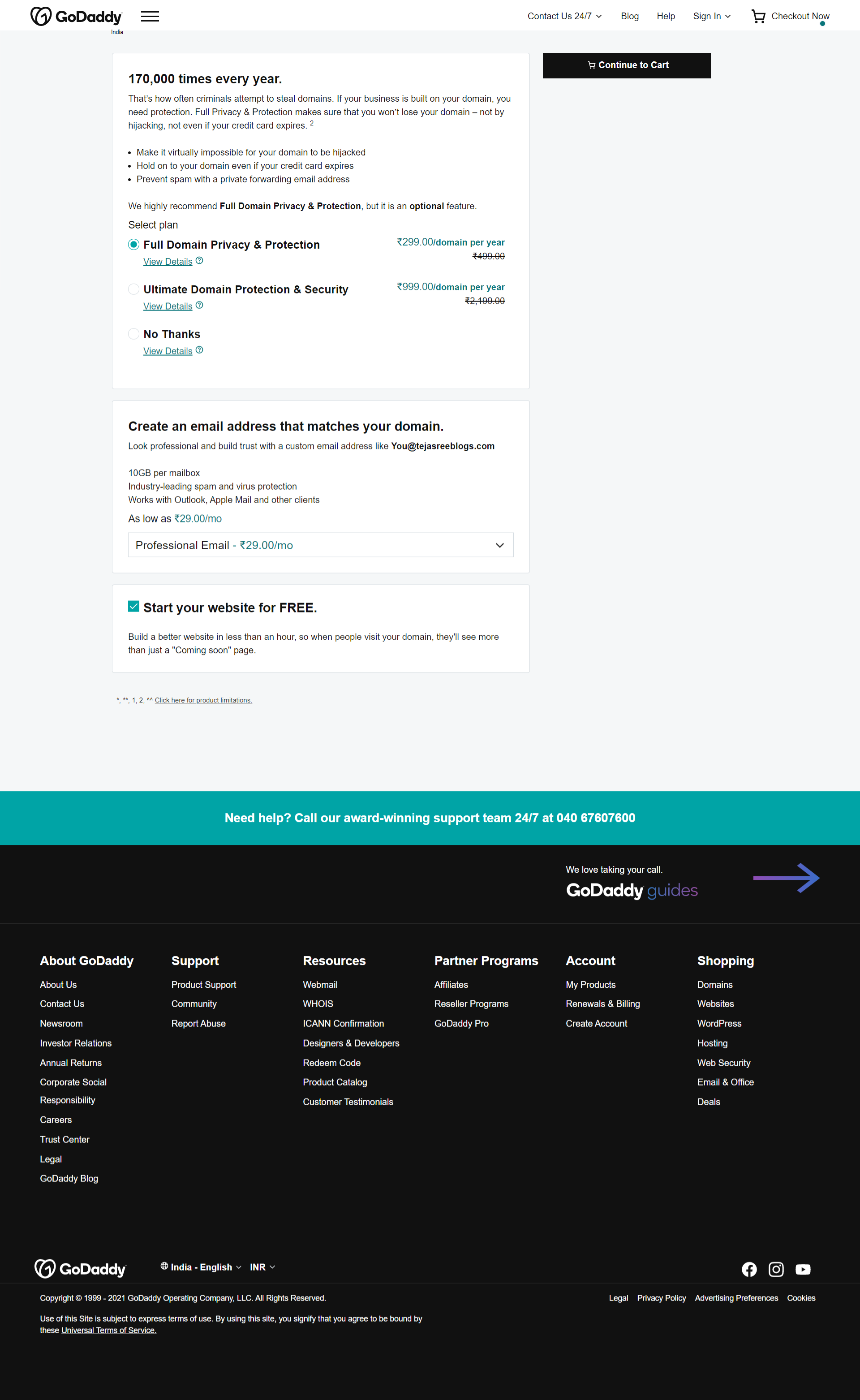Image resolution: width=860 pixels, height=1400 pixels.
Task: Open Universal Terms of Service link
Action: click(x=109, y=1330)
